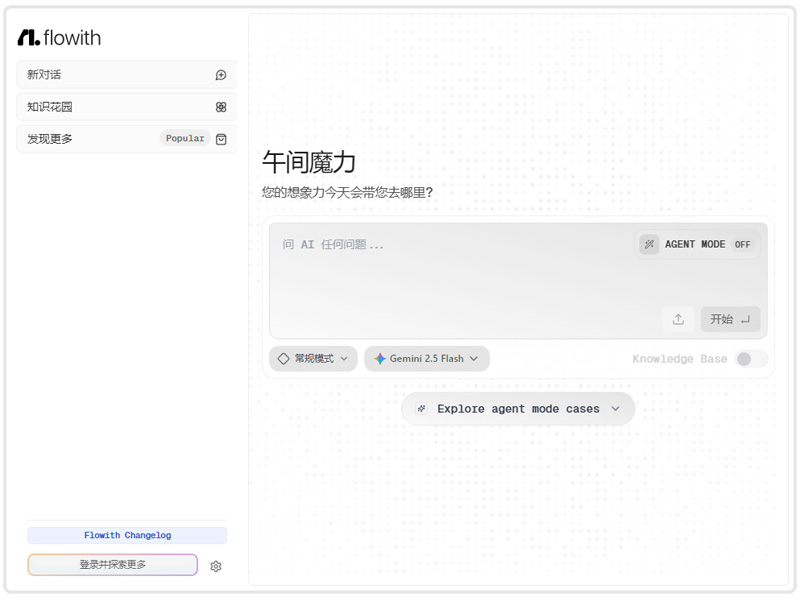Viewport: 800px width, 600px height.
Task: Click the Agent Mode wand icon
Action: point(649,244)
